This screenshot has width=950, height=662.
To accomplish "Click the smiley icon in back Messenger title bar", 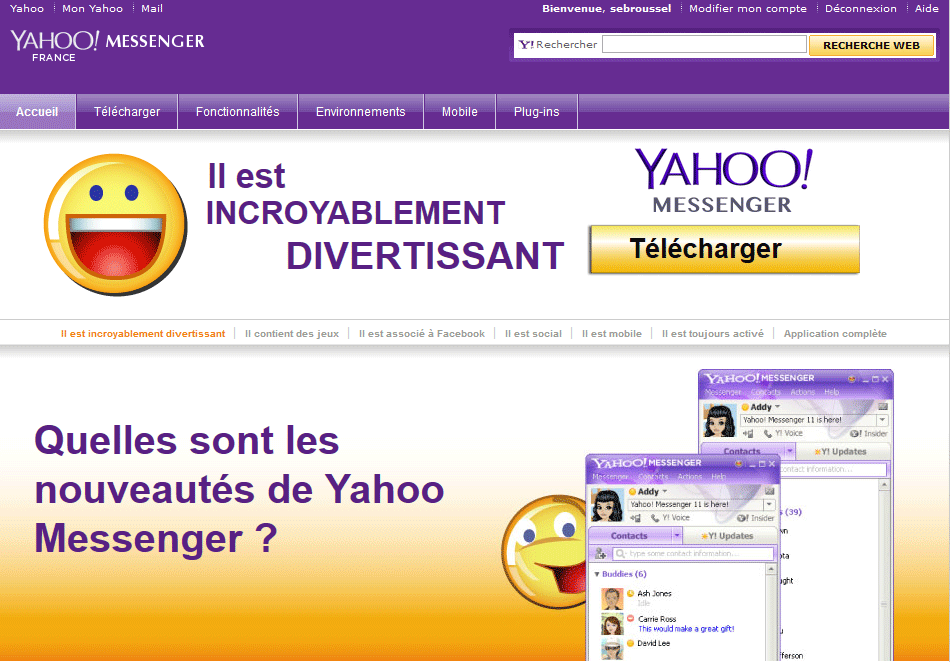I will [x=852, y=379].
